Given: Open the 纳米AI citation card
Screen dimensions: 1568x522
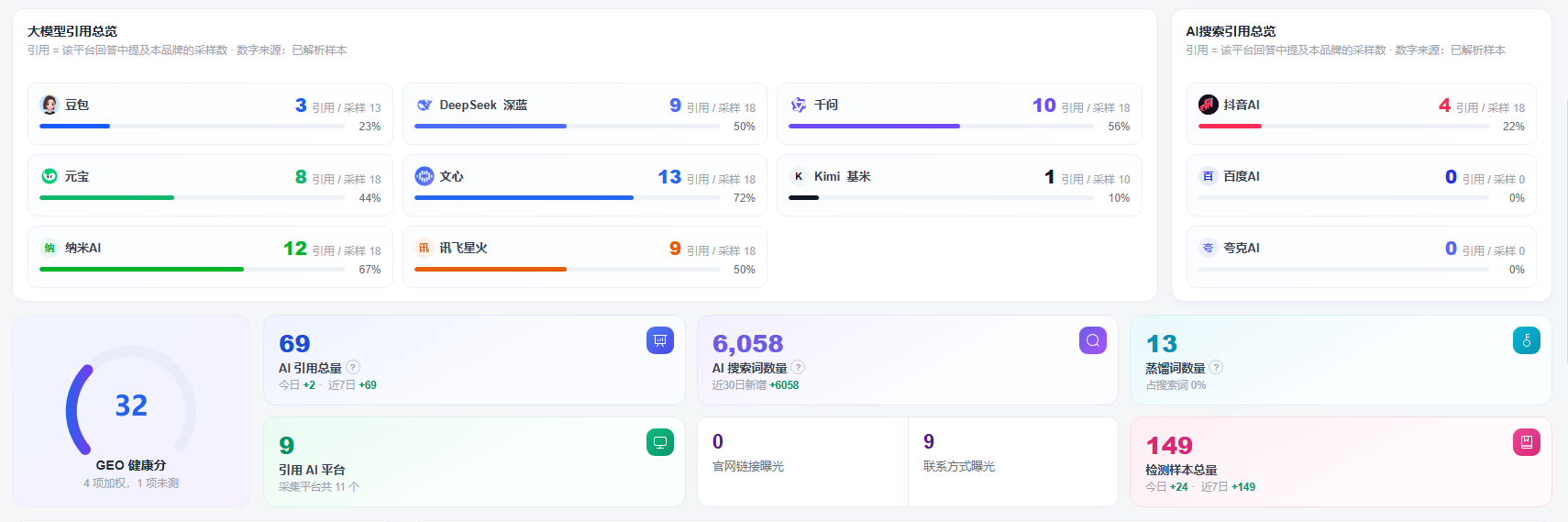Looking at the screenshot, I should coord(210,257).
